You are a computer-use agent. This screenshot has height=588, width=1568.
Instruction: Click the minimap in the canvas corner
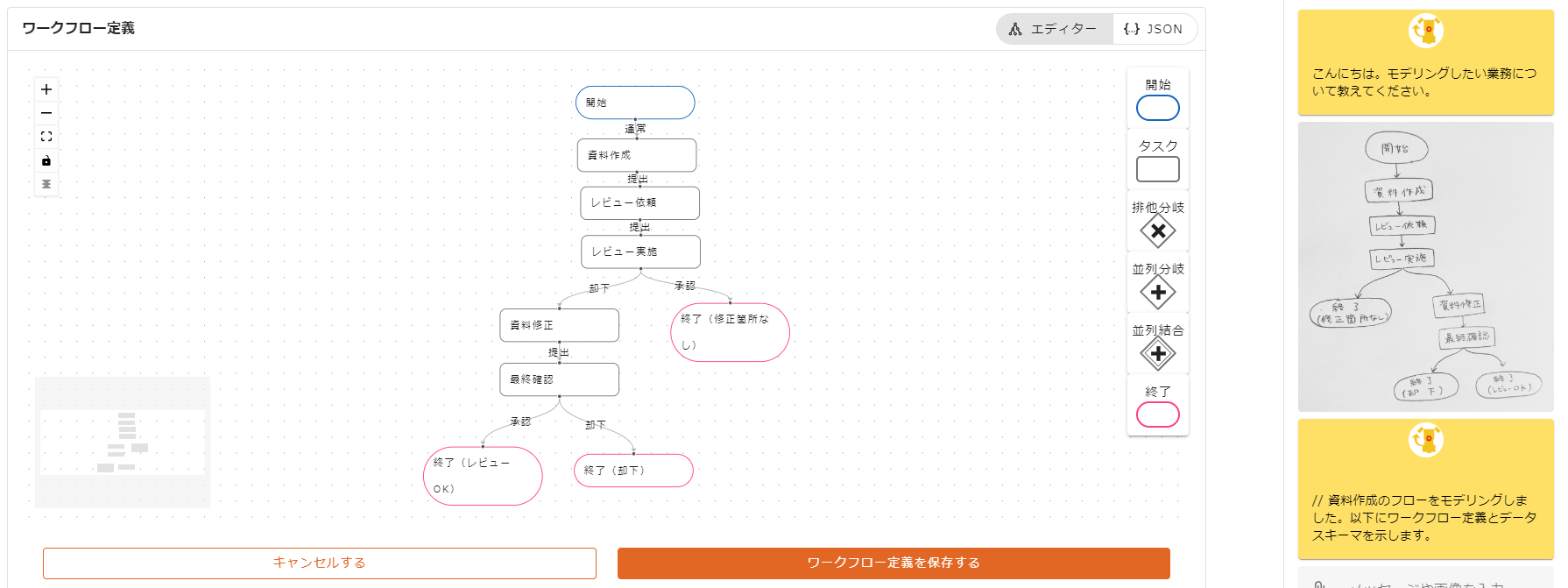coord(123,443)
